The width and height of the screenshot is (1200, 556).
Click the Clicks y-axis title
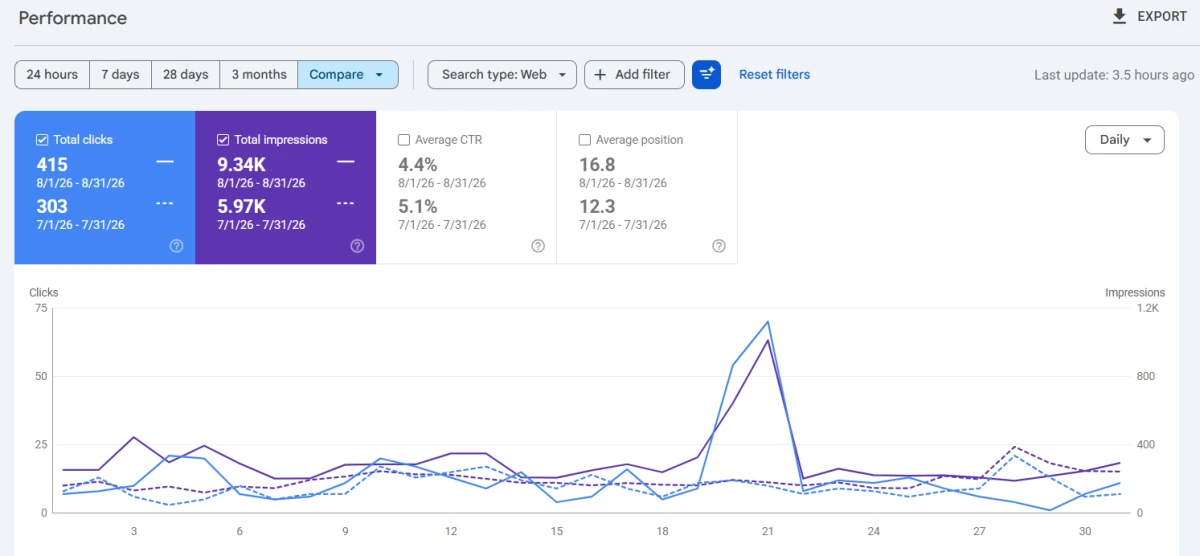pyautogui.click(x=44, y=293)
